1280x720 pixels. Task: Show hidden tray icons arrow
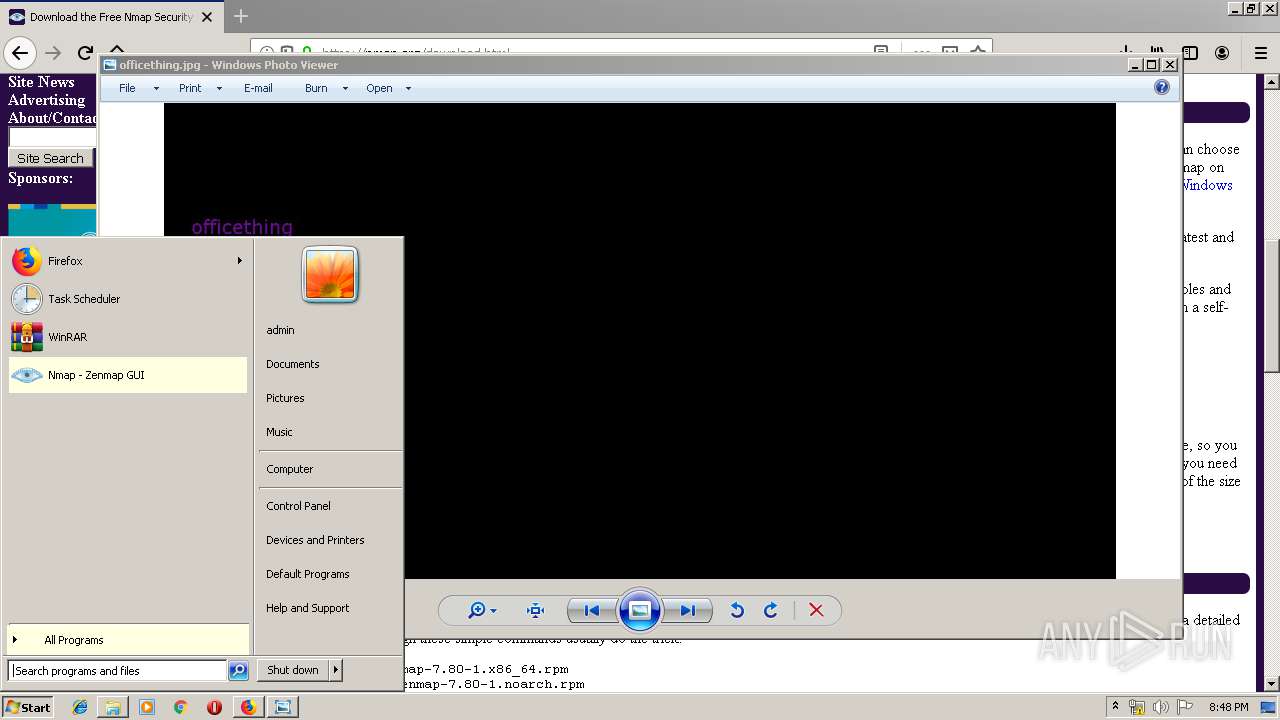coord(1115,707)
